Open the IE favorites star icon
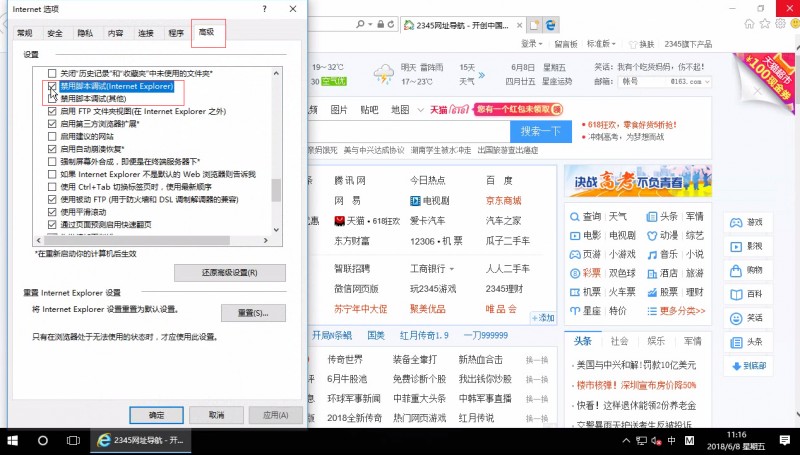Image resolution: width=800 pixels, height=455 pixels. tap(764, 23)
